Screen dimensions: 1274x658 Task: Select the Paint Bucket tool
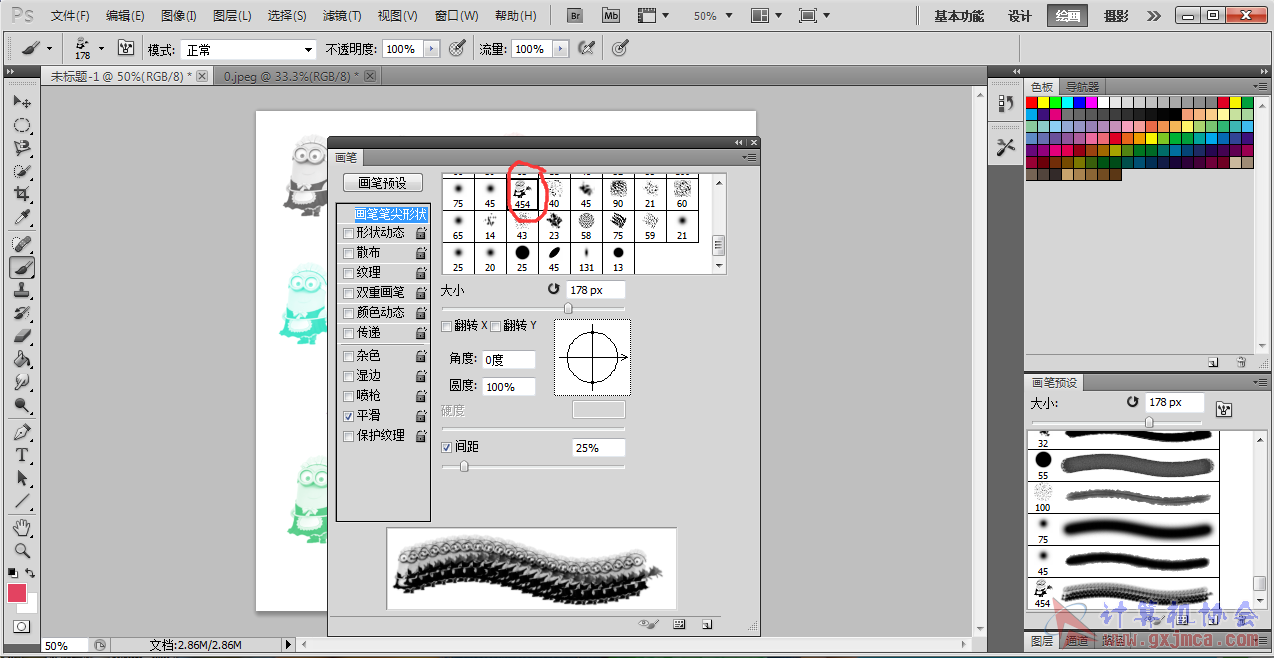(21, 359)
